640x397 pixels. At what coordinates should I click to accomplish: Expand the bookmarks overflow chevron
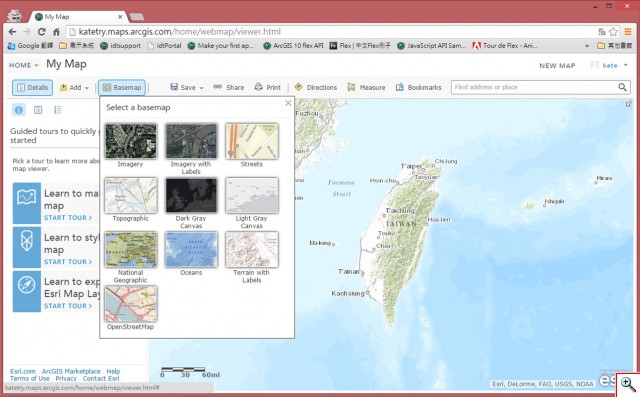pyautogui.click(x=587, y=46)
